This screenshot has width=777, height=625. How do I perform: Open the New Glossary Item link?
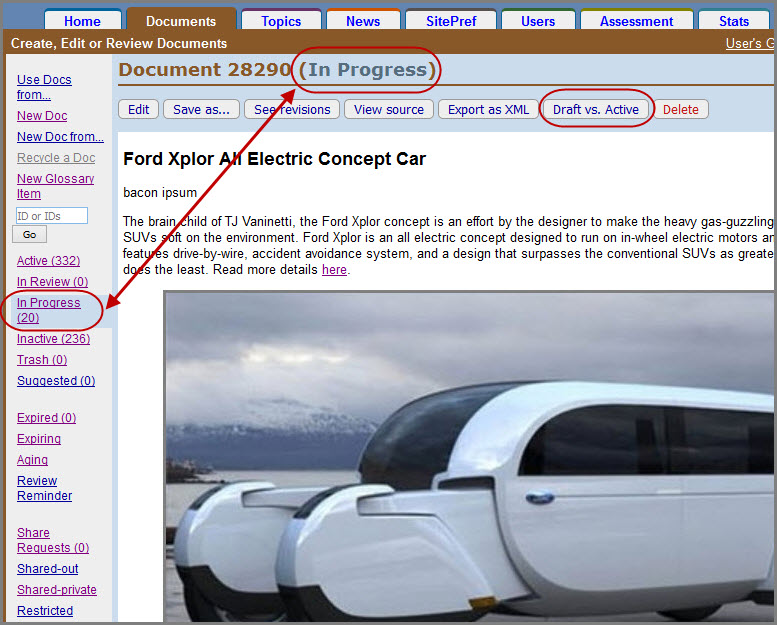(56, 186)
